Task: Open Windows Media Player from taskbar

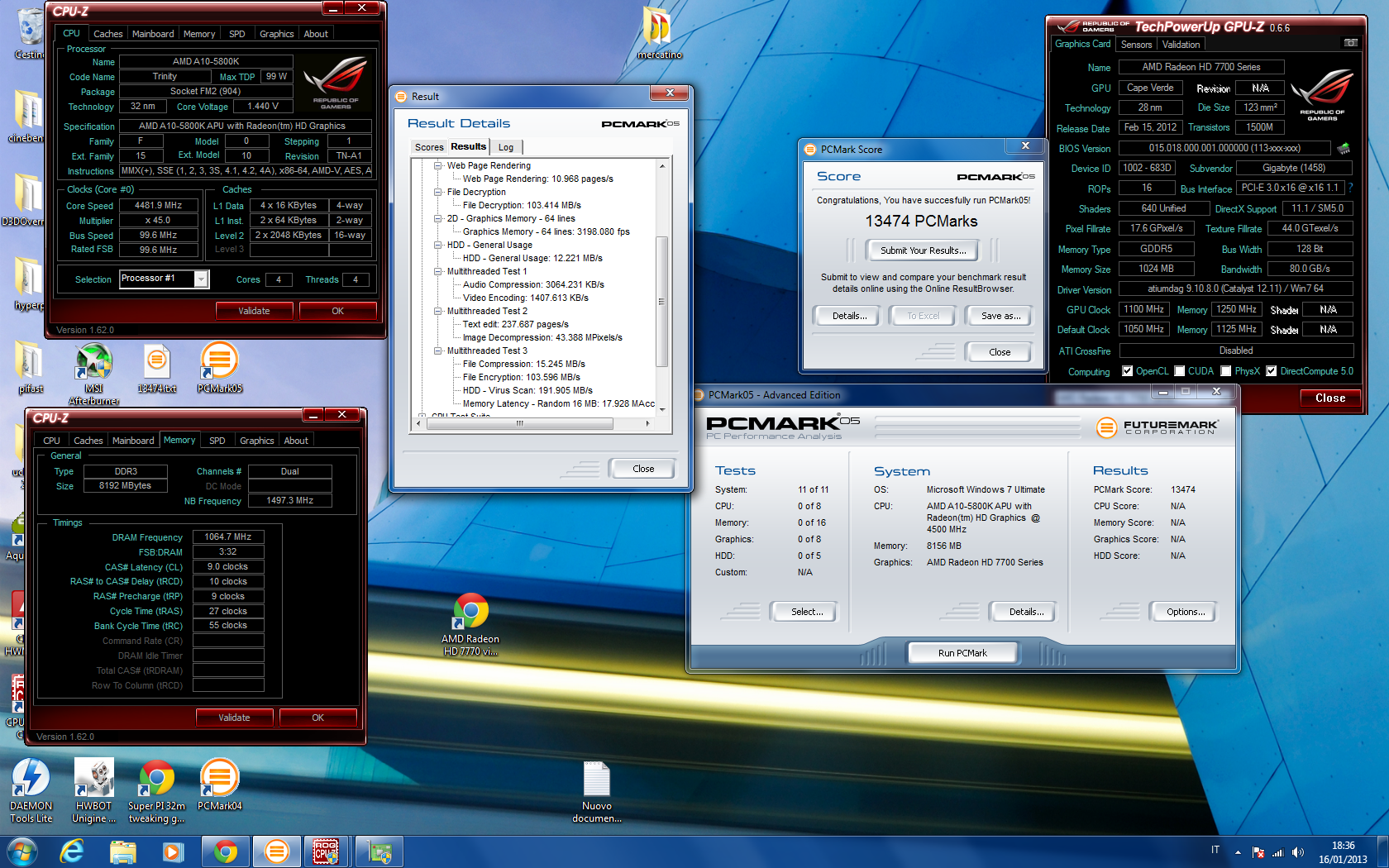Action: point(173,851)
